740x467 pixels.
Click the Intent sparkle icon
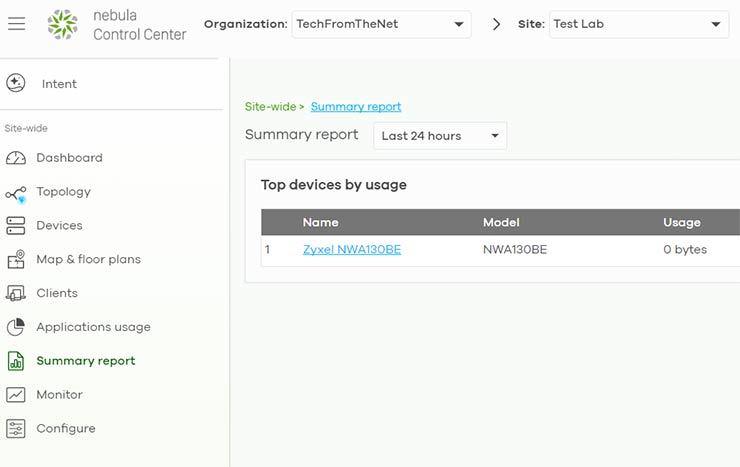coord(16,84)
